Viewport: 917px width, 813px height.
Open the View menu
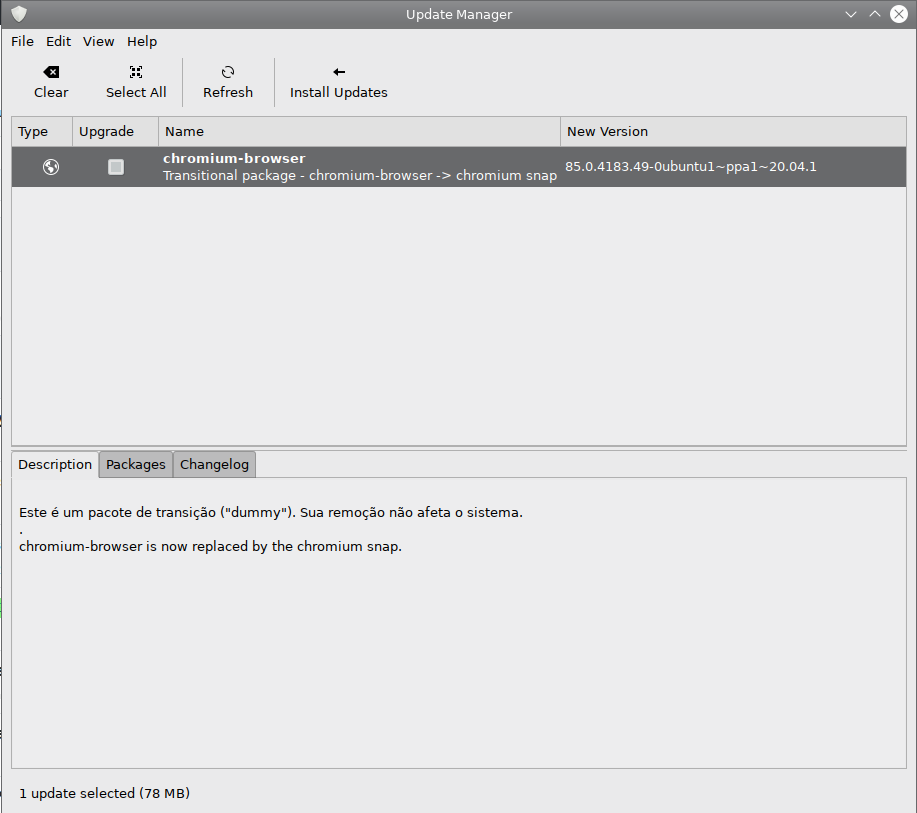point(98,41)
